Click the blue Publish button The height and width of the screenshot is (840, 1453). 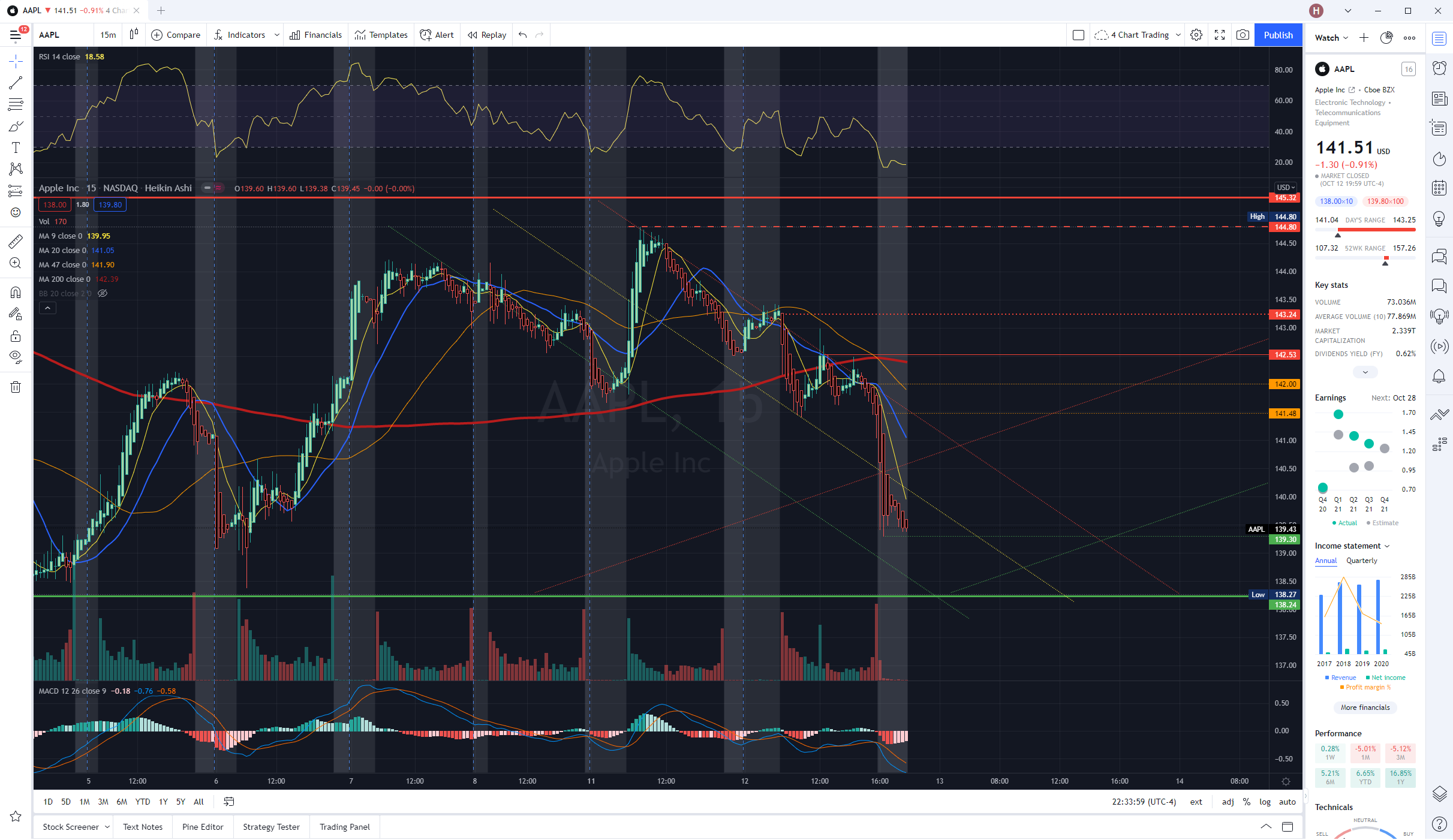[1278, 35]
